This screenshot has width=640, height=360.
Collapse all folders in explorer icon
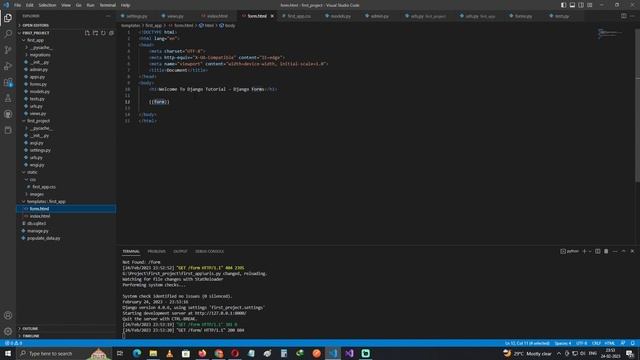[x=111, y=33]
